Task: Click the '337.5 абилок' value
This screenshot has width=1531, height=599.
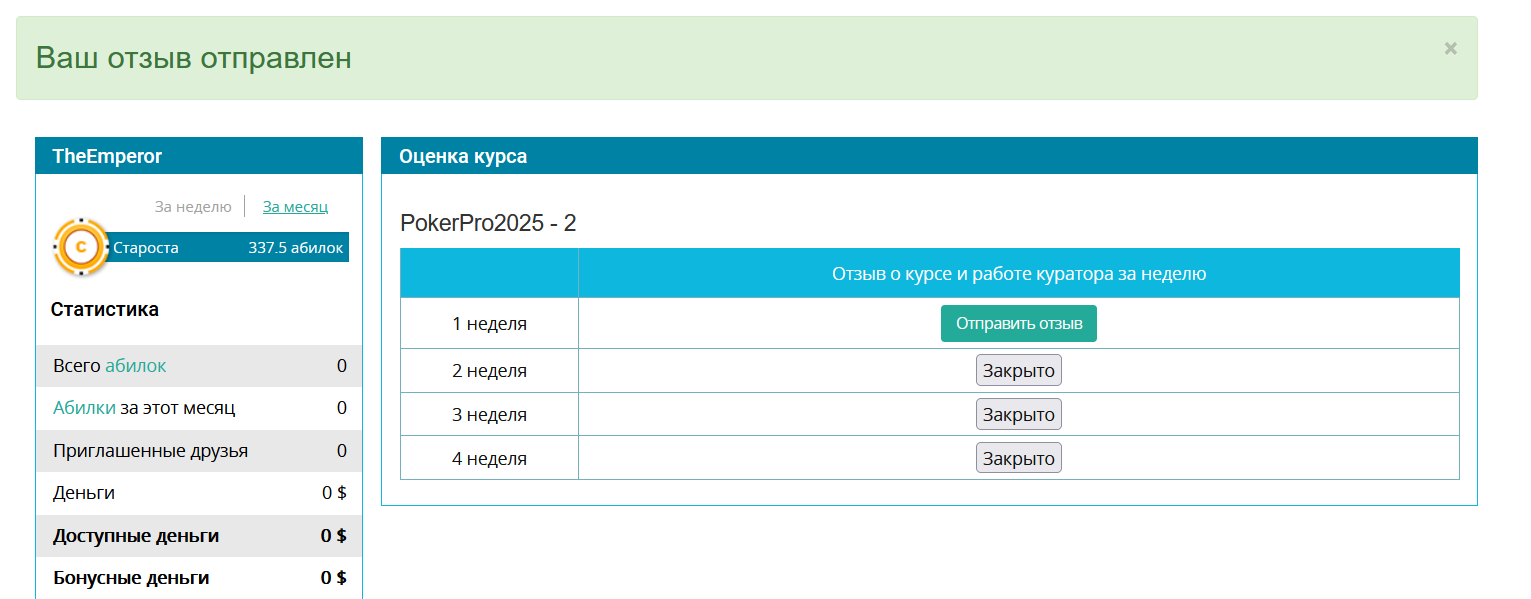Action: [296, 248]
